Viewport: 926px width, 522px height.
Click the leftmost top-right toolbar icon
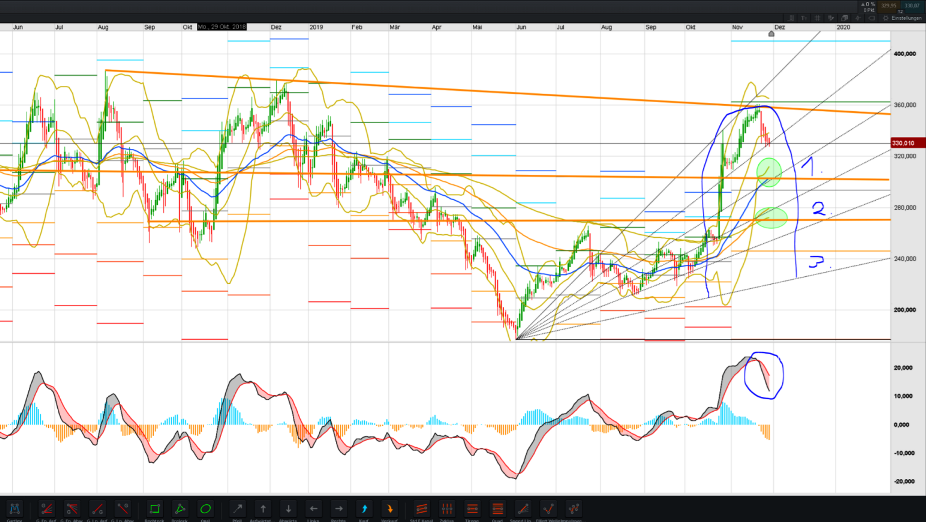[791, 18]
